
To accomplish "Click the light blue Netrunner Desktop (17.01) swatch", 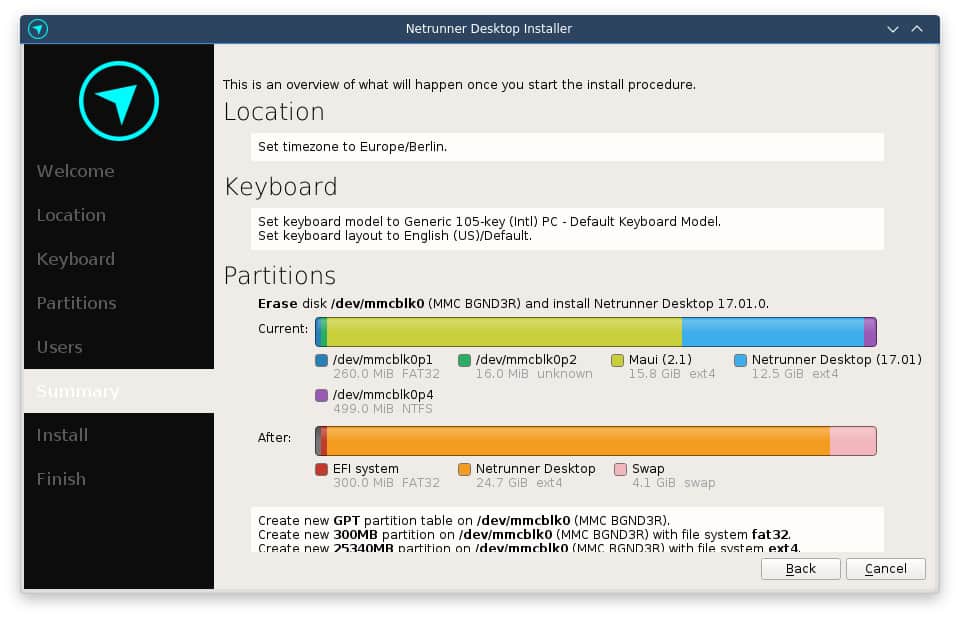I will point(740,360).
